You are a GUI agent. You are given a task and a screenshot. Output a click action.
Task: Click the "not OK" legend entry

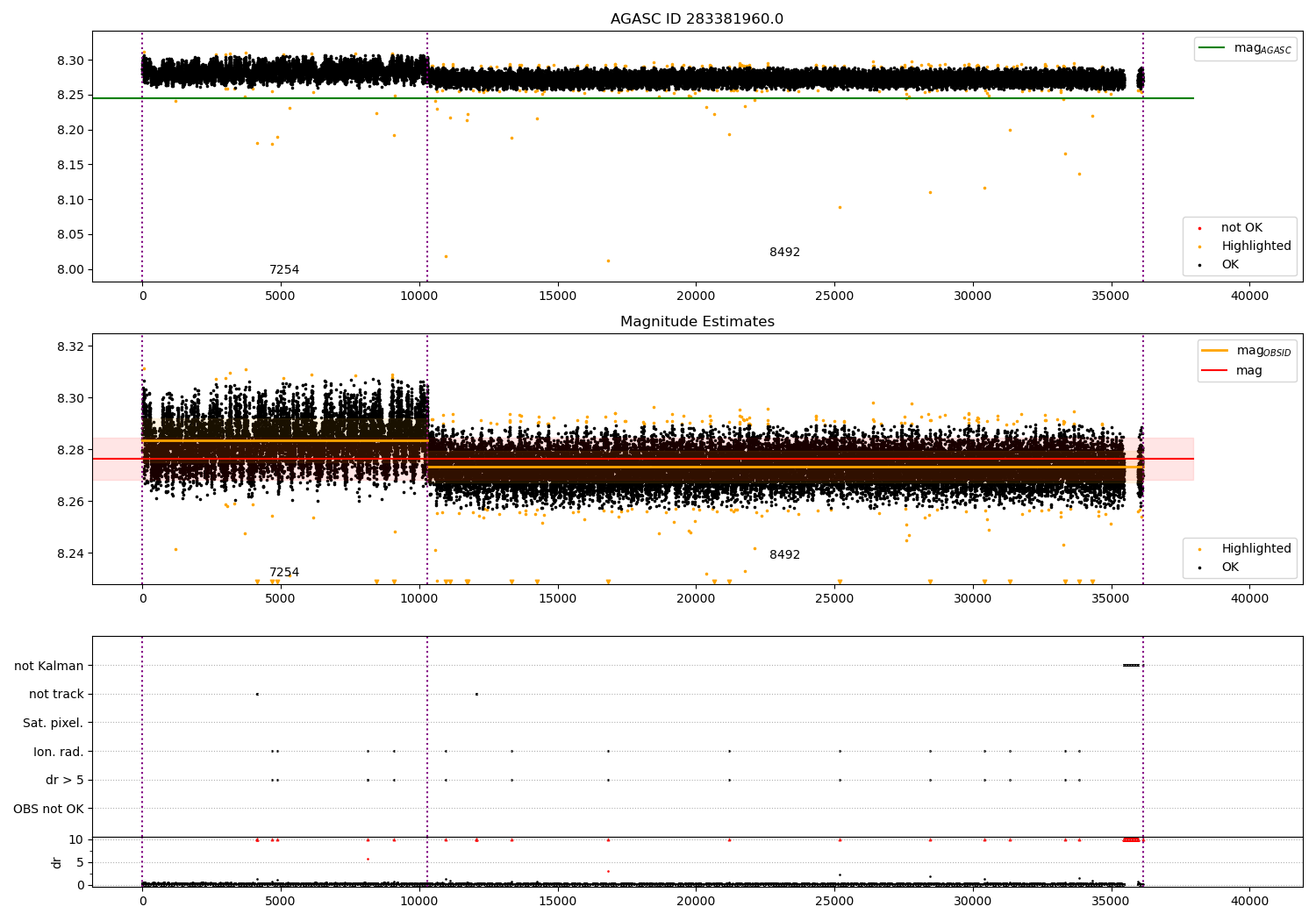point(1241,228)
